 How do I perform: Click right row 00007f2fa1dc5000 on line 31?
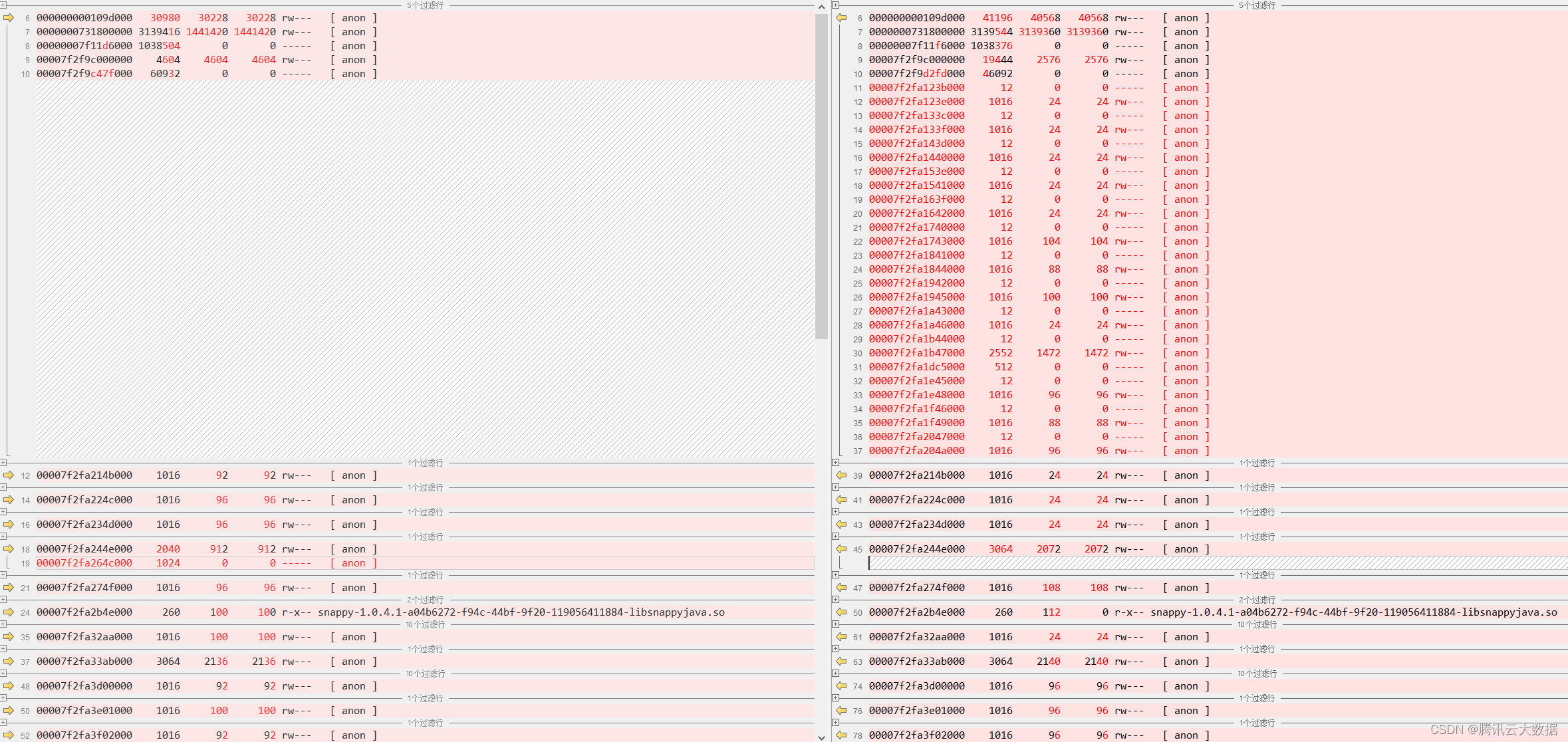click(x=1218, y=367)
